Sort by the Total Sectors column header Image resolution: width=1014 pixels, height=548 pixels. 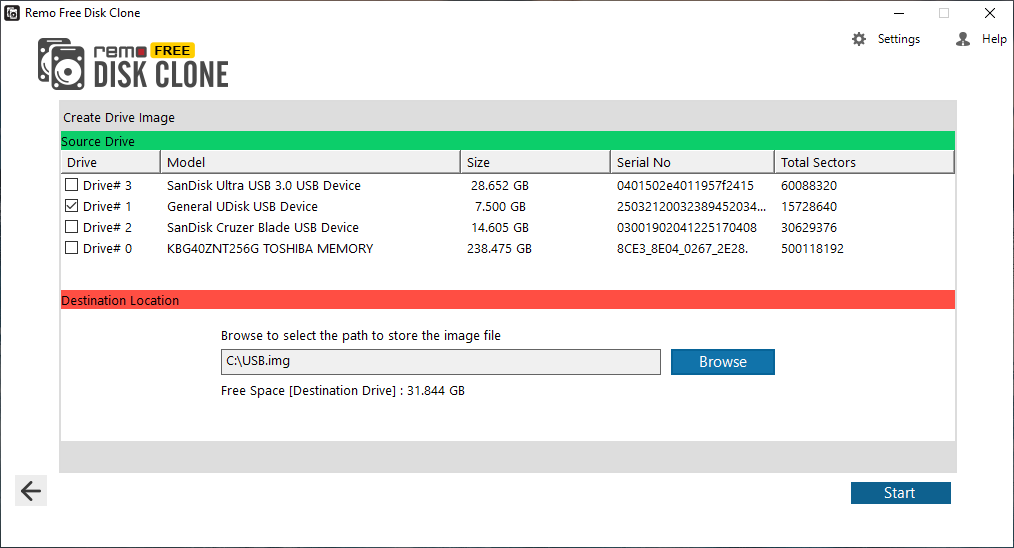[x=865, y=162]
